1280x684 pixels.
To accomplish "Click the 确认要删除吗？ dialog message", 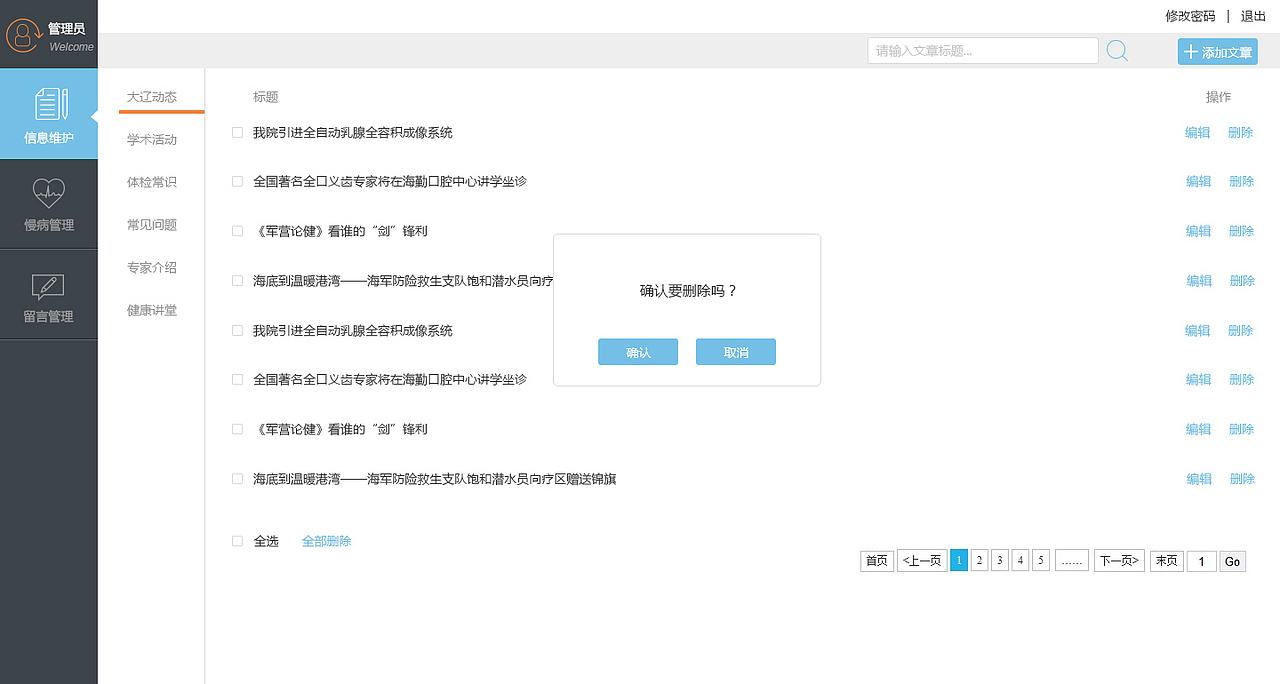I will (688, 291).
